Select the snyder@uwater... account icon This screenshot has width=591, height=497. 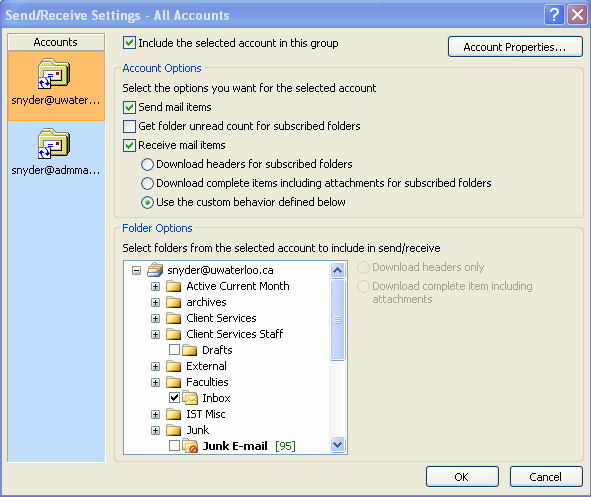coord(54,74)
